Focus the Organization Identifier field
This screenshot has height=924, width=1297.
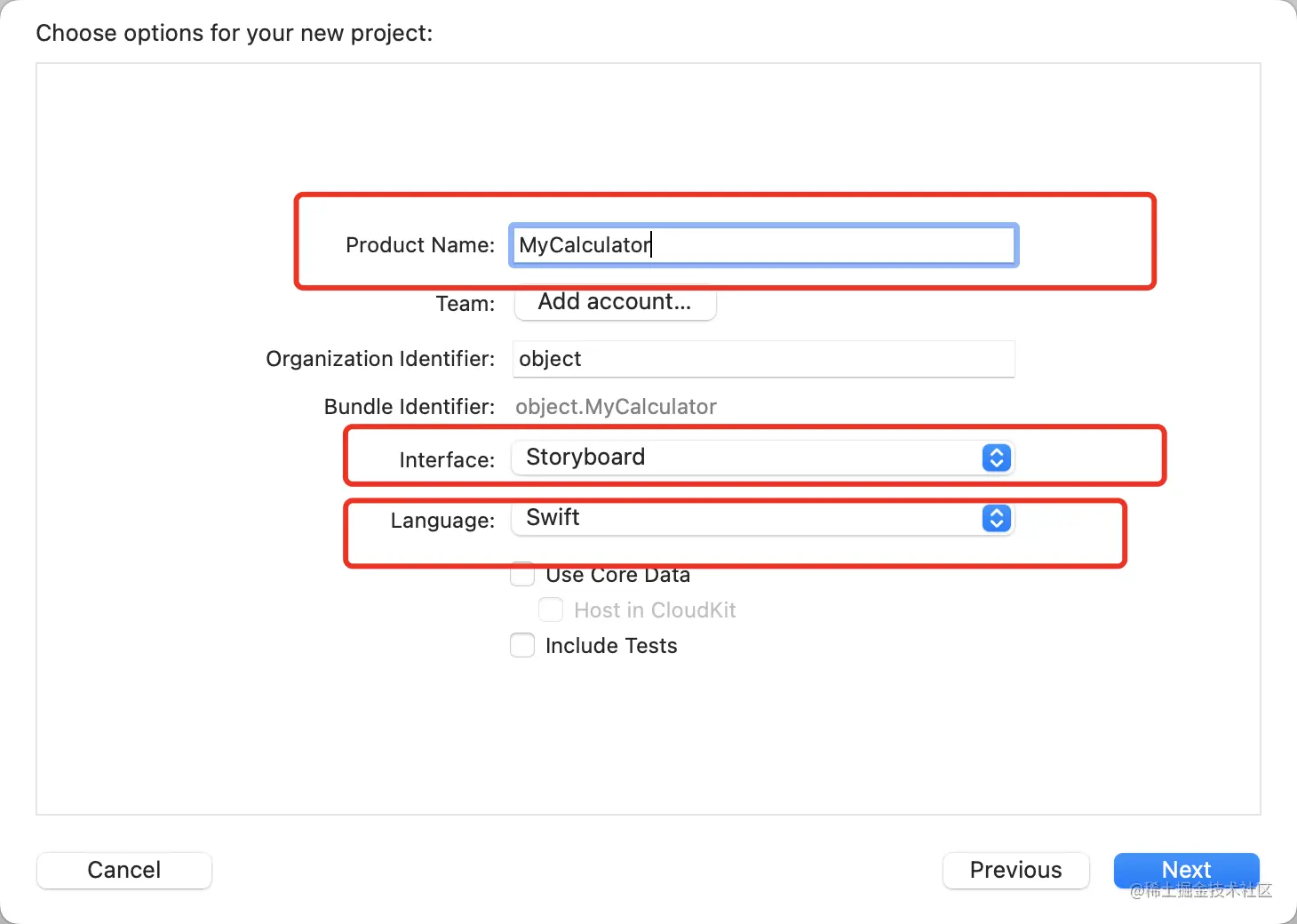pyautogui.click(x=764, y=359)
